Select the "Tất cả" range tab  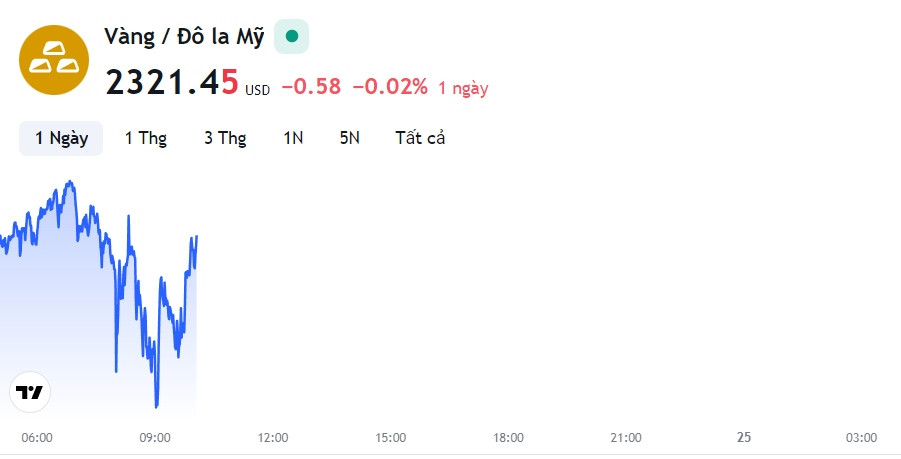(x=420, y=138)
